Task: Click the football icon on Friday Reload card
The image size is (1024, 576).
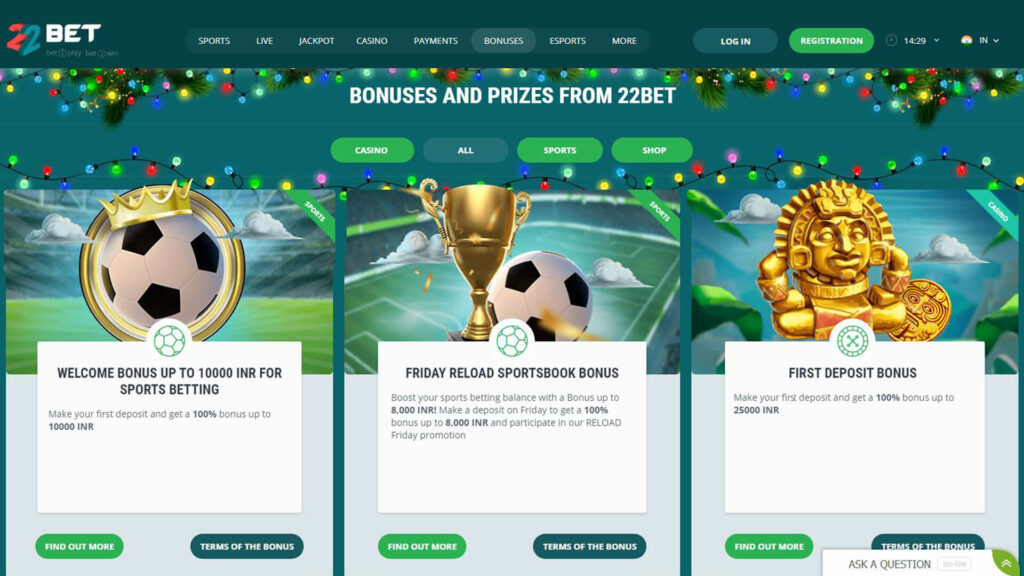Action: [x=512, y=340]
